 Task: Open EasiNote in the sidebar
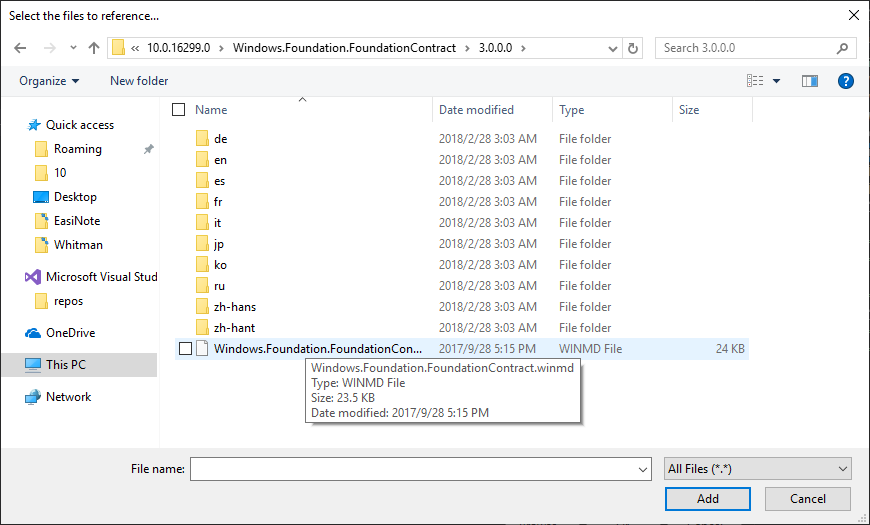pos(77,221)
